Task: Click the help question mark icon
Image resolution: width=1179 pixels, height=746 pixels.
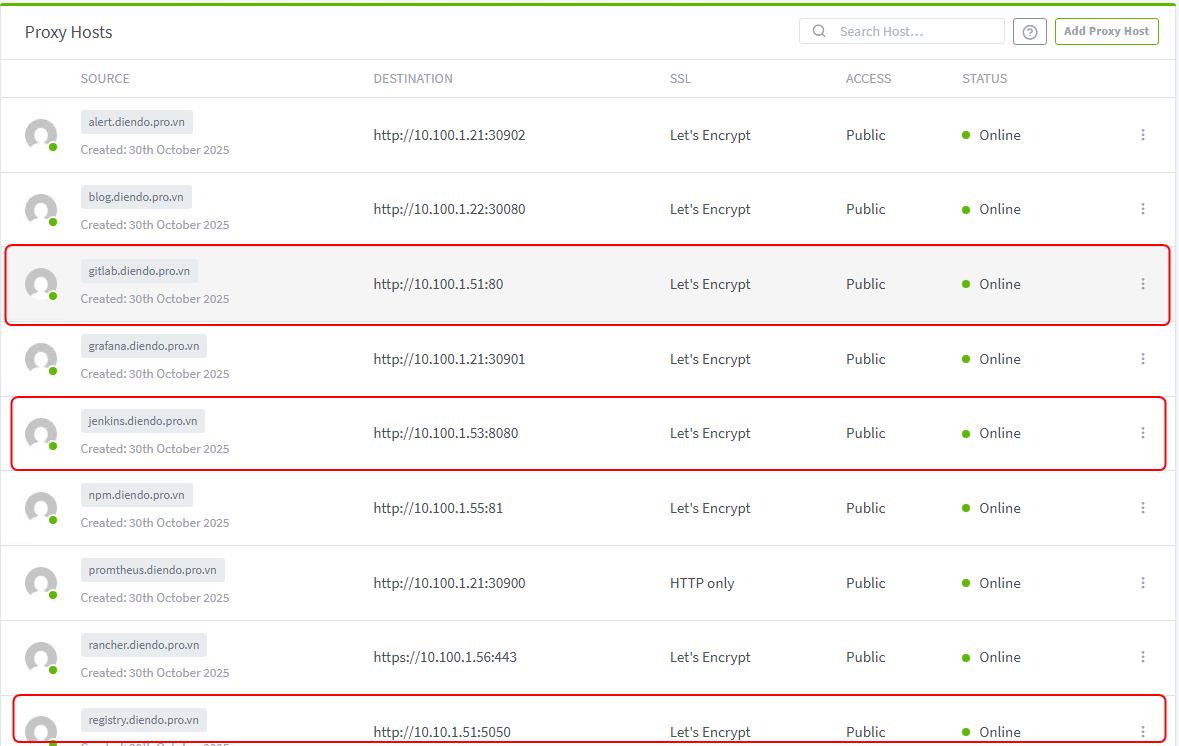Action: click(1029, 32)
